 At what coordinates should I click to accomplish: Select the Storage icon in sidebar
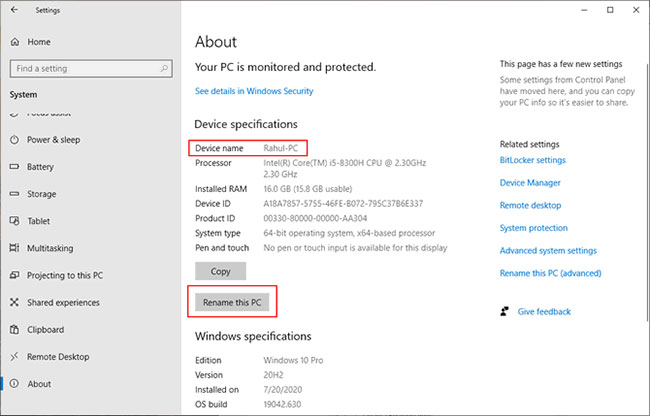pos(14,194)
